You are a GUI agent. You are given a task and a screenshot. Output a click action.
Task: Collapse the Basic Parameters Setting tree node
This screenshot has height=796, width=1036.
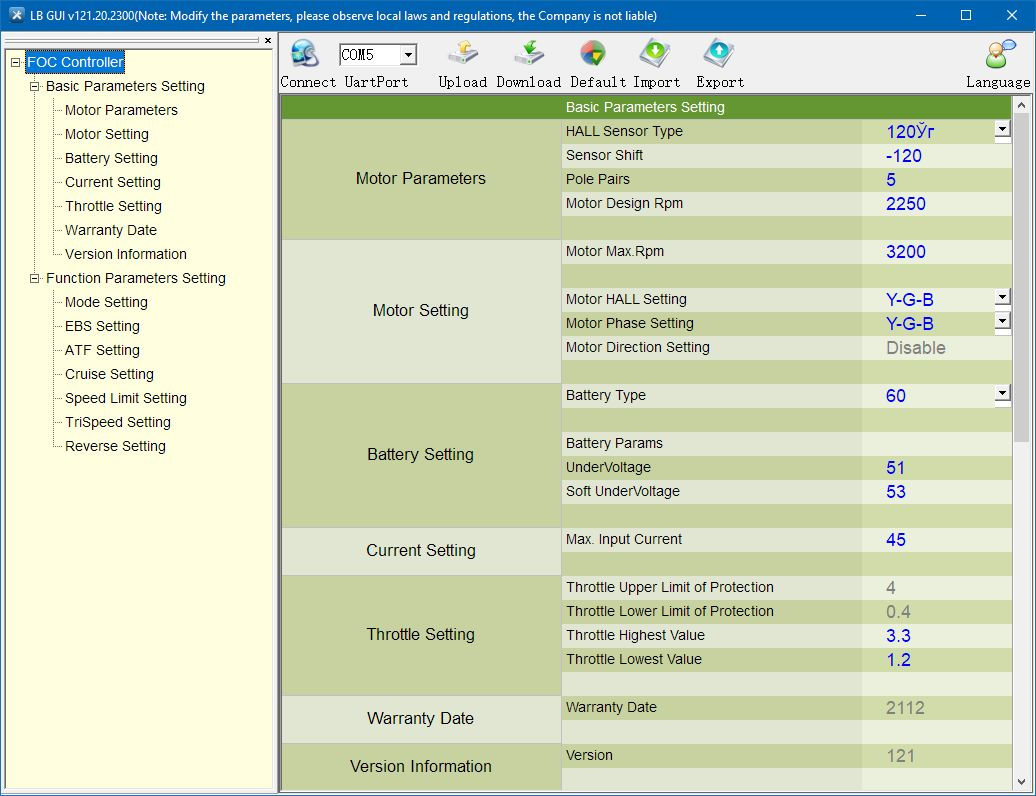tap(35, 86)
